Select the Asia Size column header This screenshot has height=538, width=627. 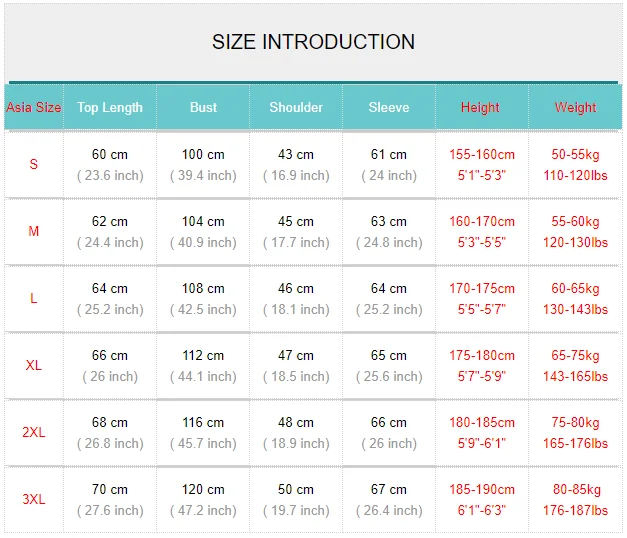(x=34, y=107)
